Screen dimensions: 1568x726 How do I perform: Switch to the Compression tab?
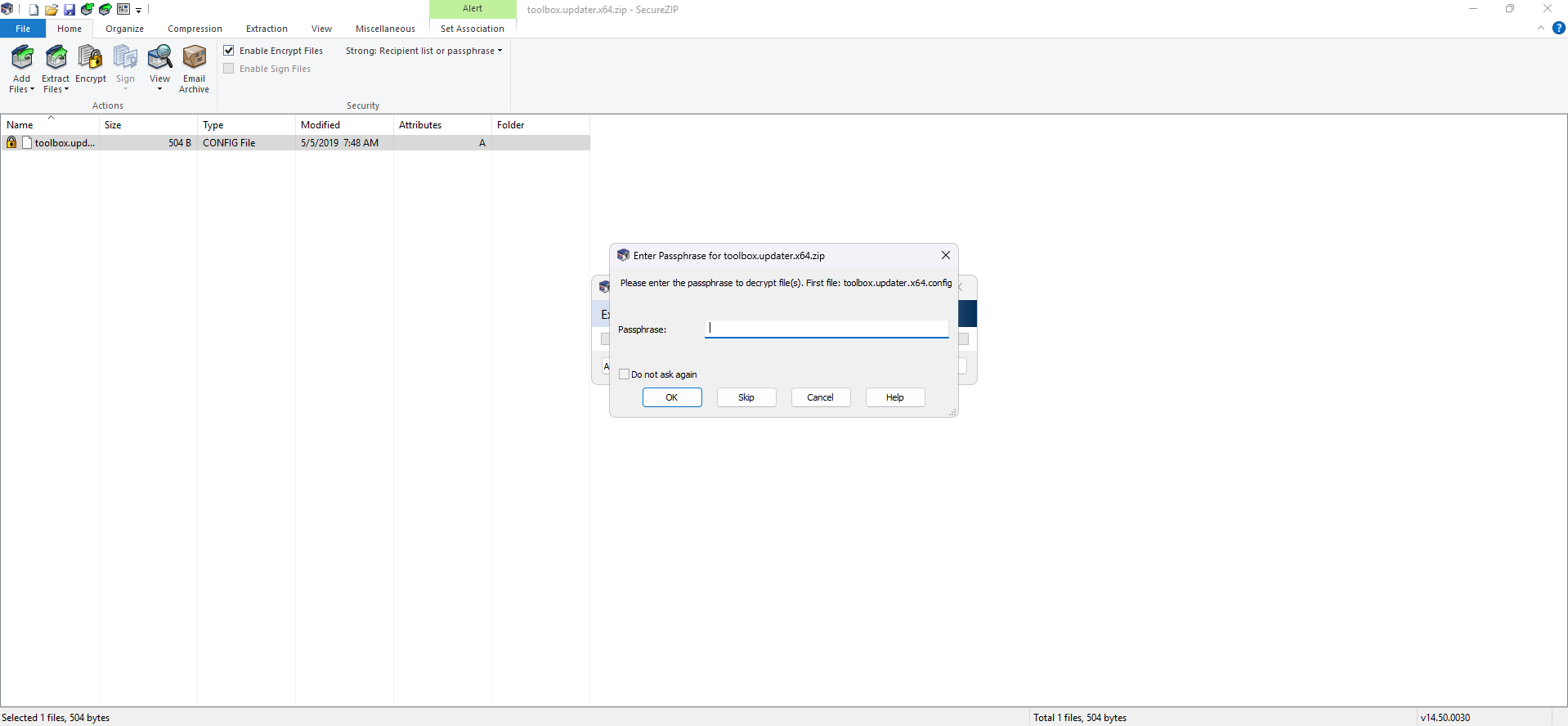pyautogui.click(x=195, y=29)
